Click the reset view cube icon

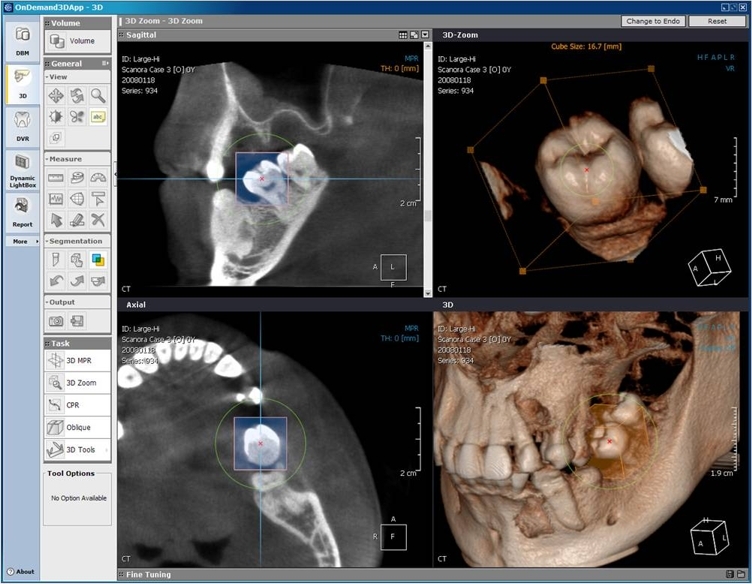(x=56, y=138)
